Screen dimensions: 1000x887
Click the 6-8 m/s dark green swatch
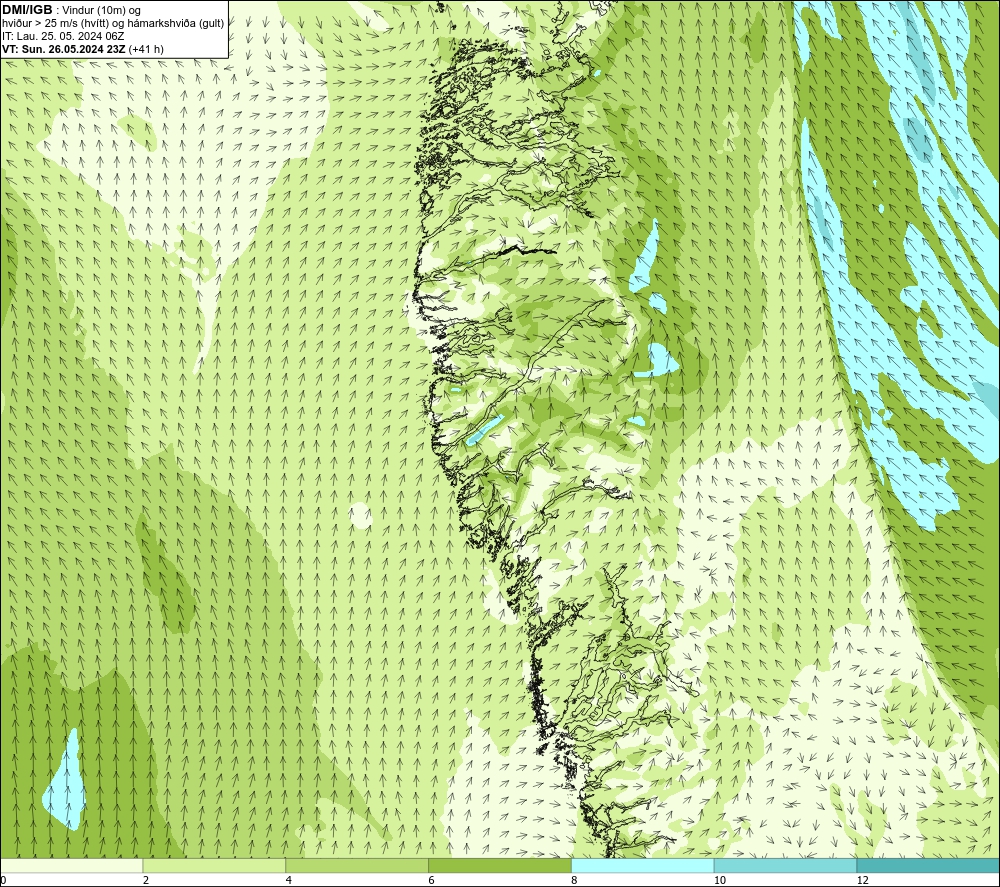[x=500, y=865]
